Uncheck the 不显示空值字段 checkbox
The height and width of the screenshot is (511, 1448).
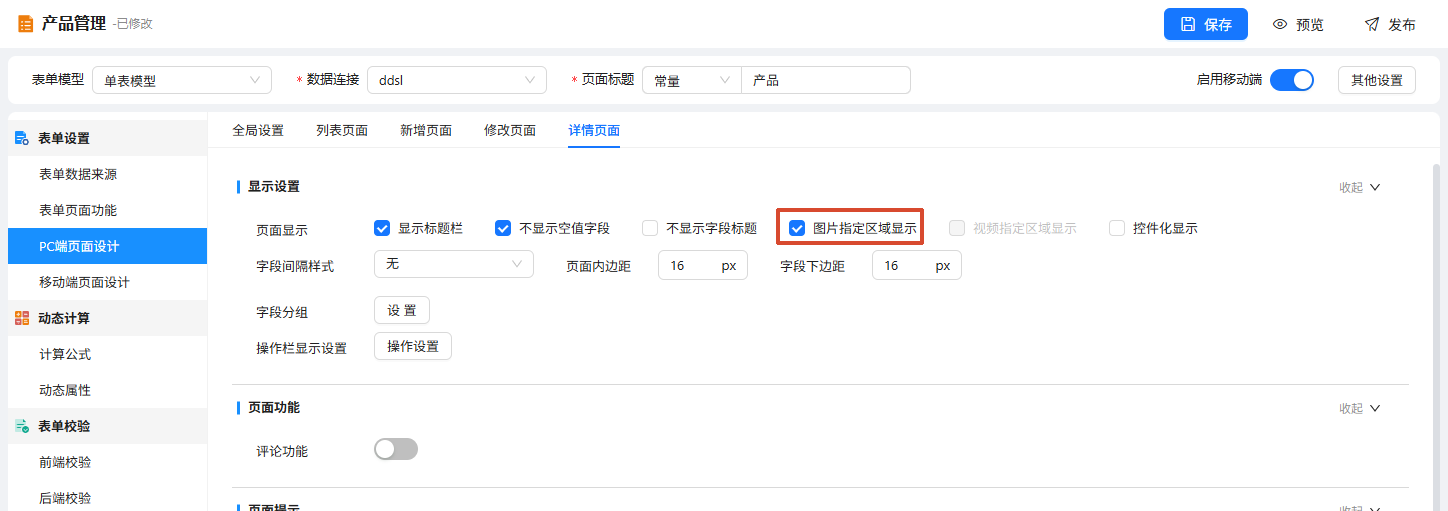(503, 228)
